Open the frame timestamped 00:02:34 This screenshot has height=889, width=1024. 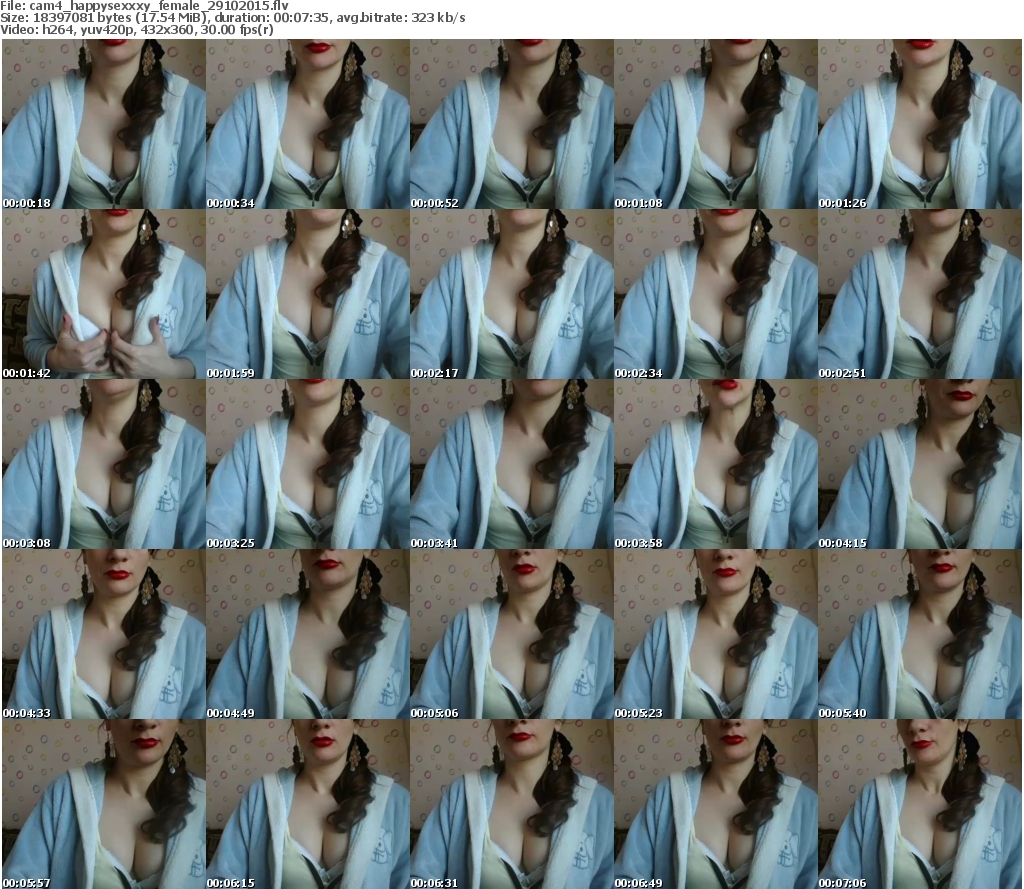716,294
